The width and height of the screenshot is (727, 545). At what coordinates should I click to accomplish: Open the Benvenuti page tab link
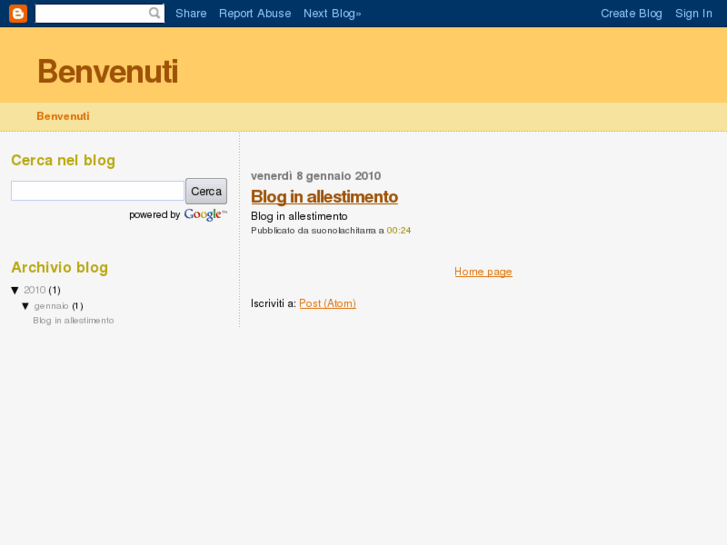click(x=63, y=116)
